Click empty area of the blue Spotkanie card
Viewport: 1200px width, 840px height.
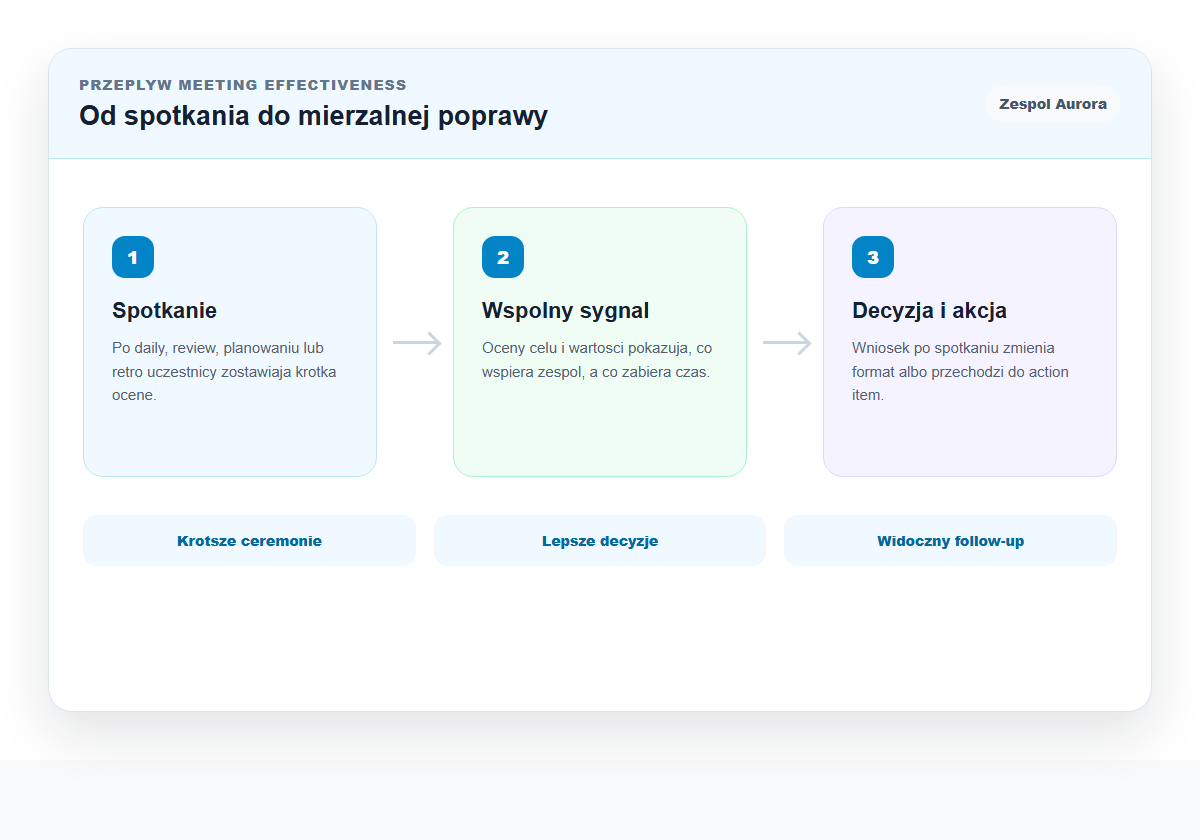230,440
